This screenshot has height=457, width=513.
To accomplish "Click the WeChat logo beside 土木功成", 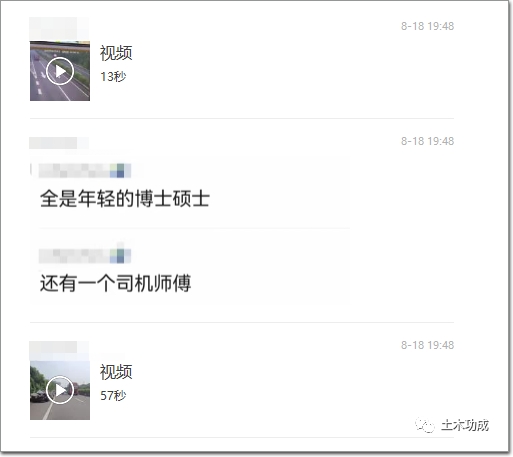I will point(425,425).
